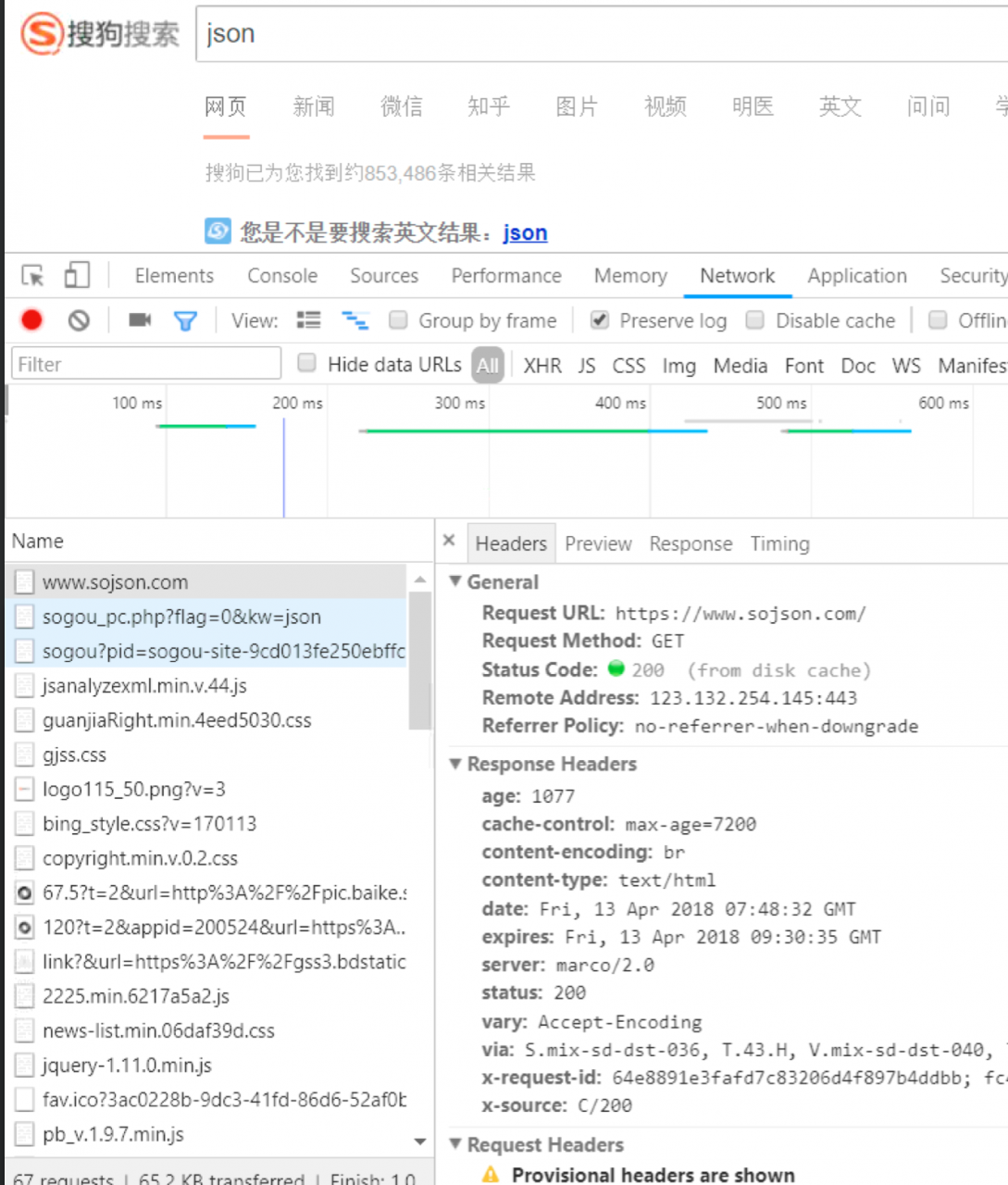Select the sogou_pc.php?flag=0&kw=json request

[x=206, y=617]
